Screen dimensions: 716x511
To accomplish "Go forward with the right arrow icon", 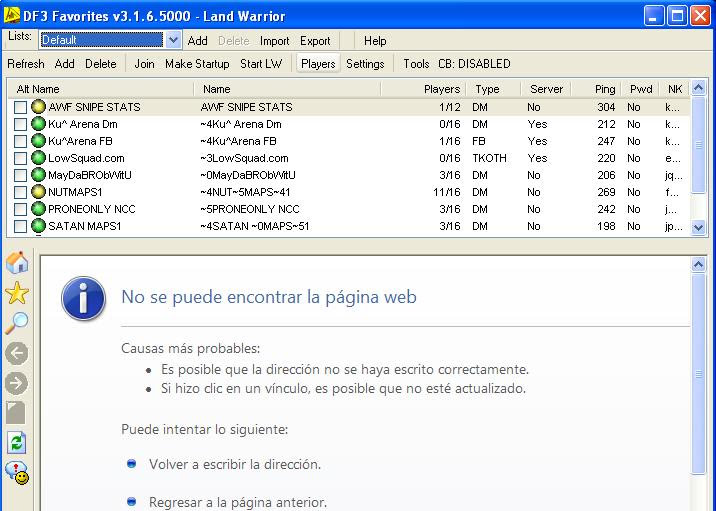I will pos(17,383).
